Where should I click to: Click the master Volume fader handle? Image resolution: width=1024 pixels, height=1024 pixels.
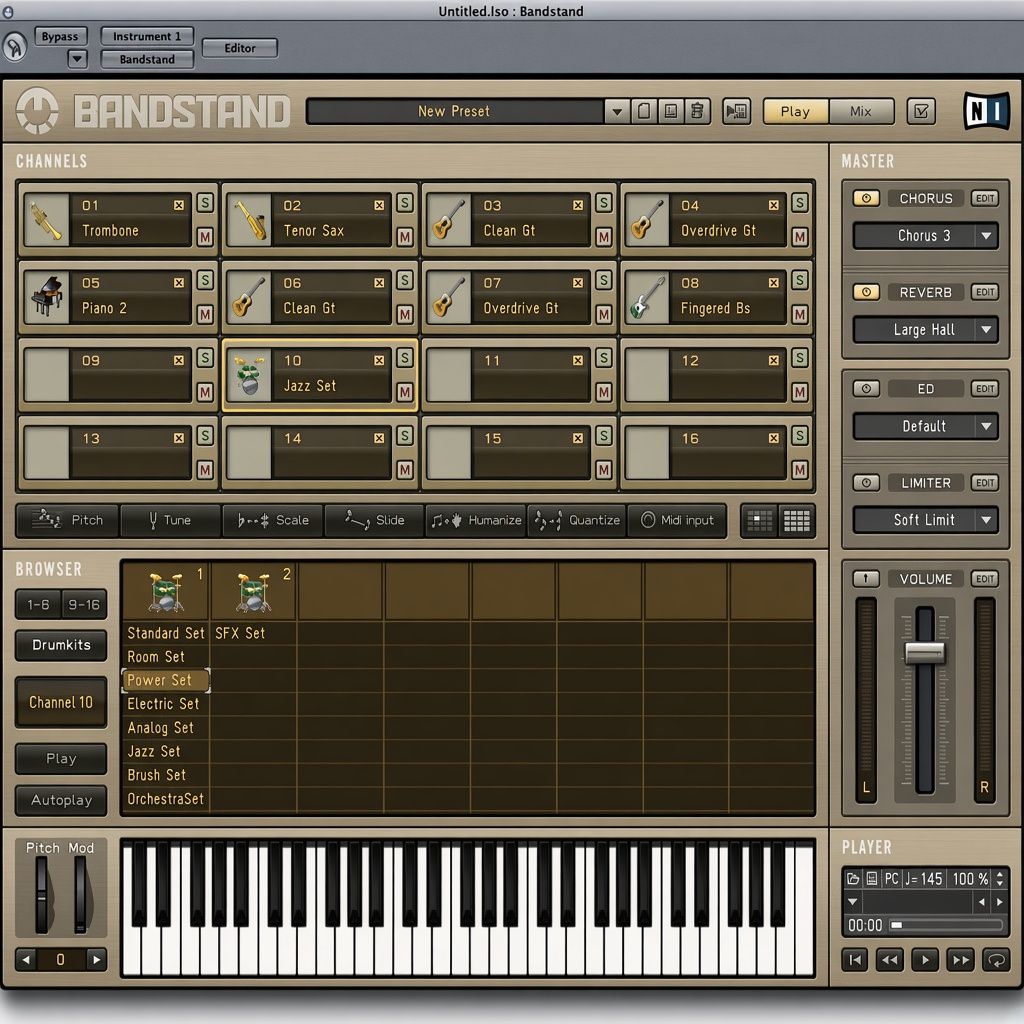coord(925,652)
